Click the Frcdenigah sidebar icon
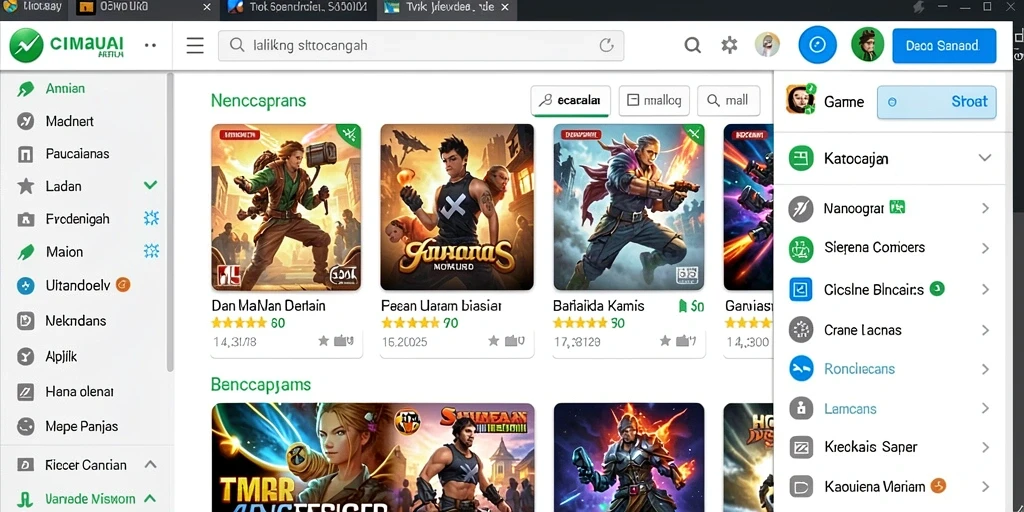1024x512 pixels. click(x=25, y=219)
